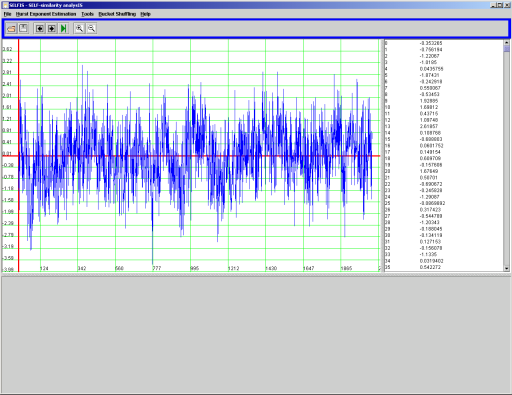Click the save floppy disk icon
This screenshot has height=395, width=512.
(x=23, y=29)
